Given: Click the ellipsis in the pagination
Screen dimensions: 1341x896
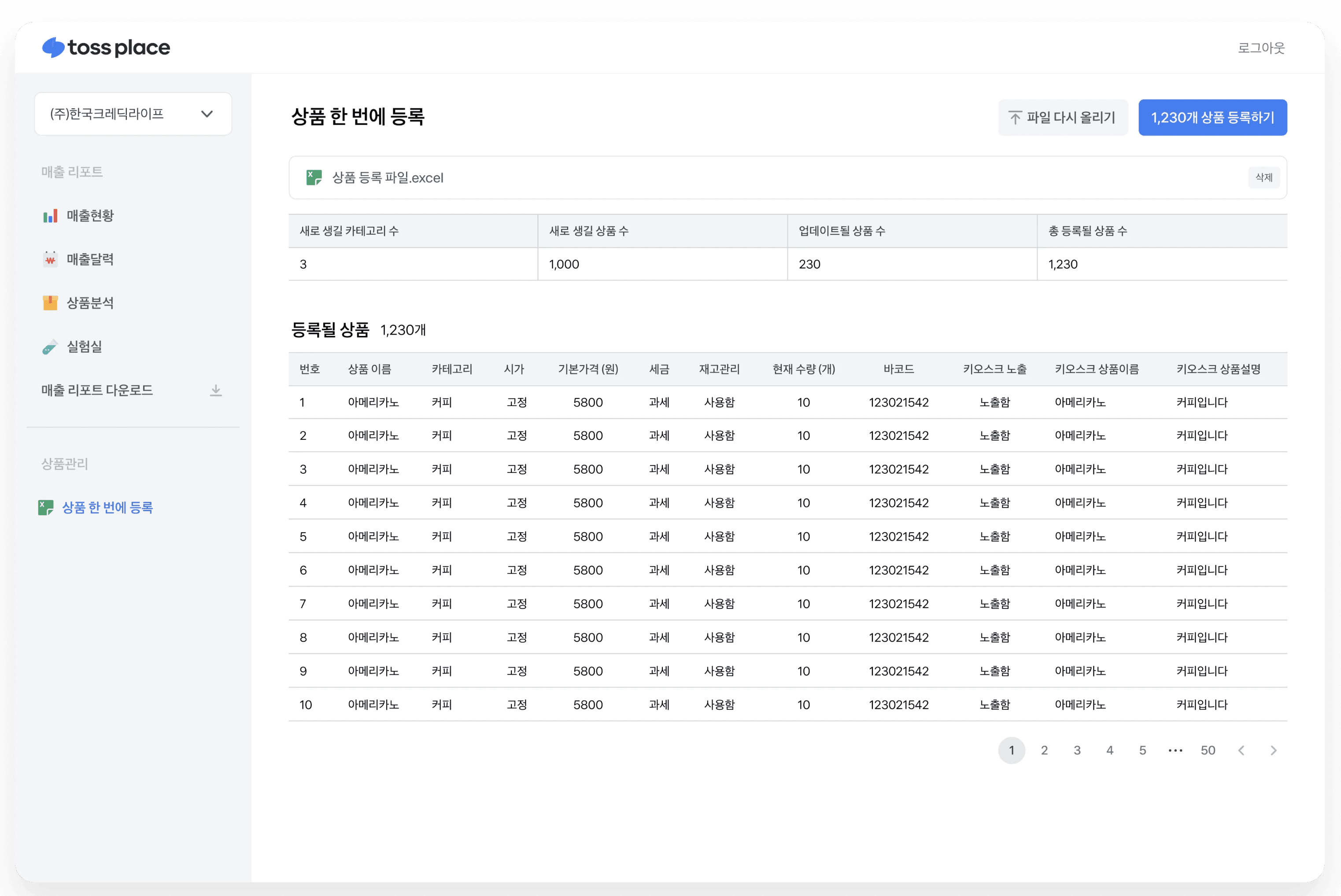Looking at the screenshot, I should click(x=1175, y=750).
